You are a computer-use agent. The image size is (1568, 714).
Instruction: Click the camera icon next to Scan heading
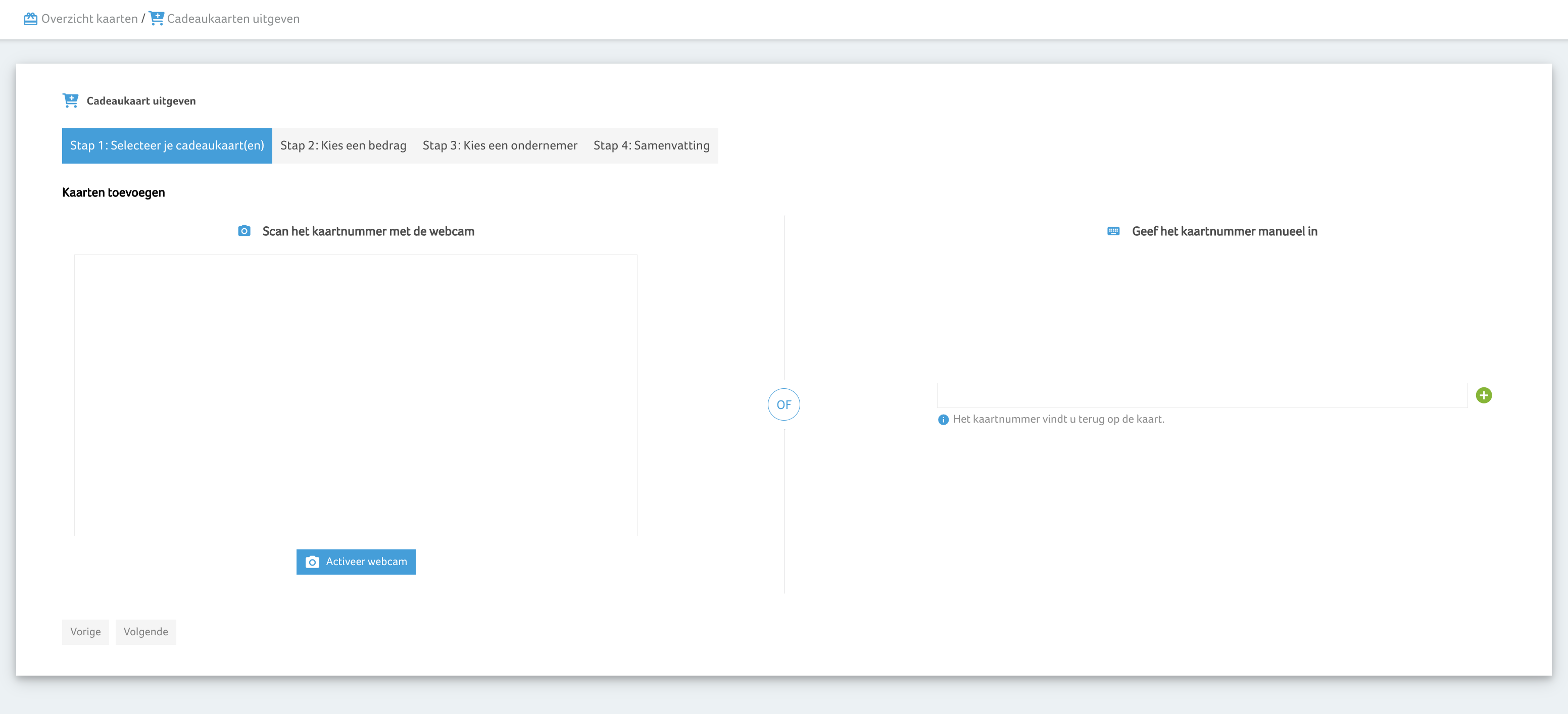pos(244,231)
